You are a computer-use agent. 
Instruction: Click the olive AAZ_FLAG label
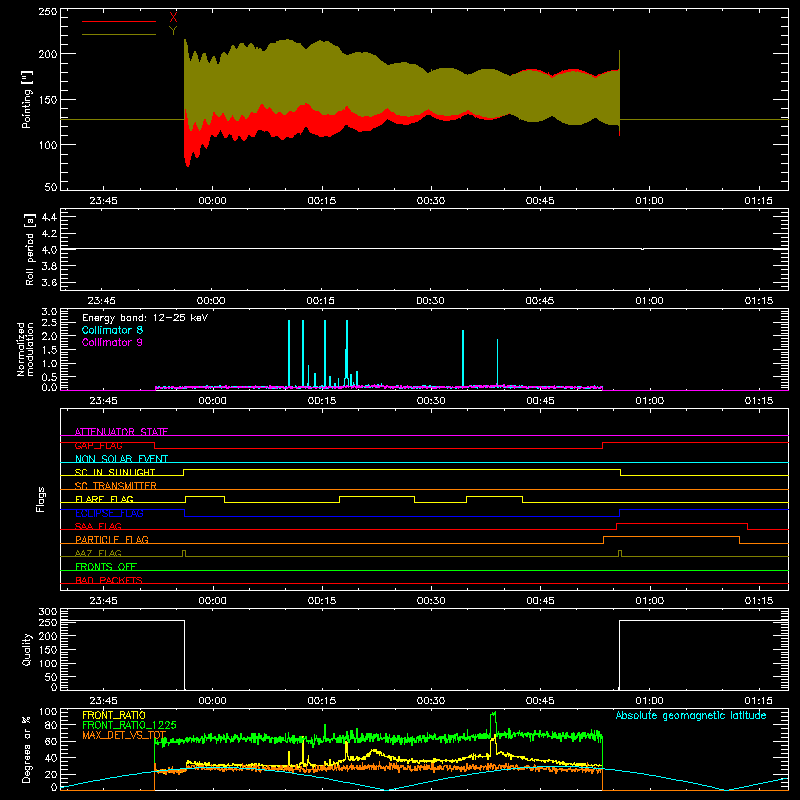(98, 553)
